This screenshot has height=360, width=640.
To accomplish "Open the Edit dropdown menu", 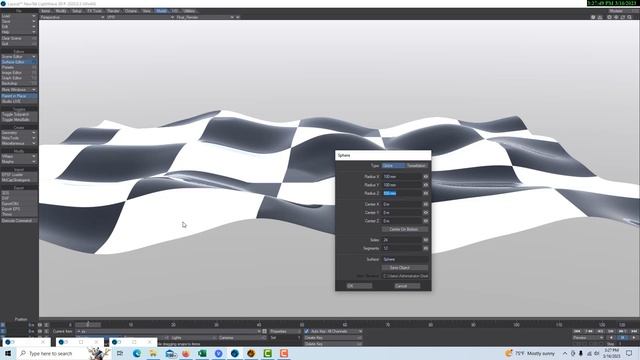I will click(x=19, y=27).
